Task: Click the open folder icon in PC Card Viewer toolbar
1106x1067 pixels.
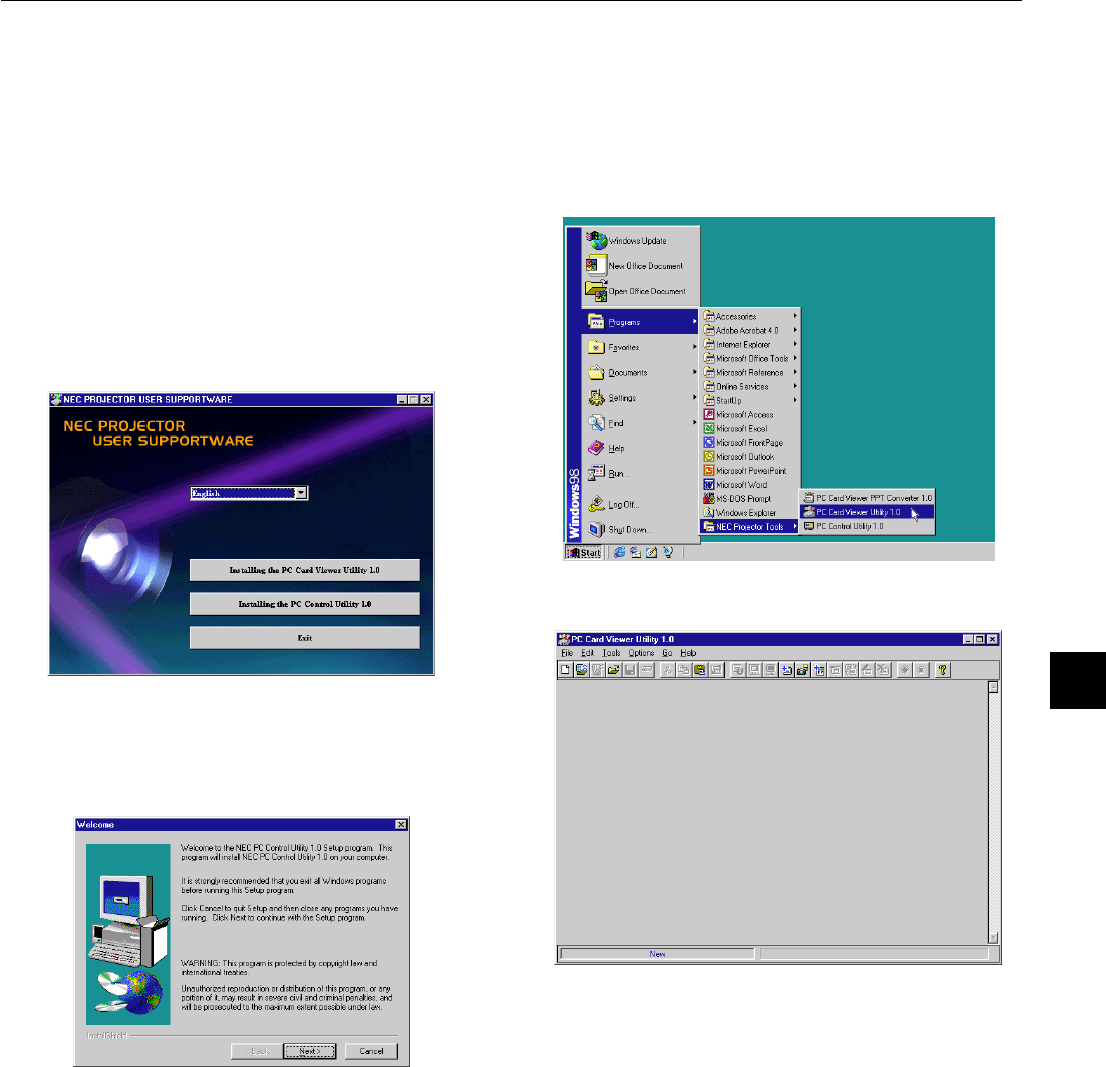Action: point(614,670)
